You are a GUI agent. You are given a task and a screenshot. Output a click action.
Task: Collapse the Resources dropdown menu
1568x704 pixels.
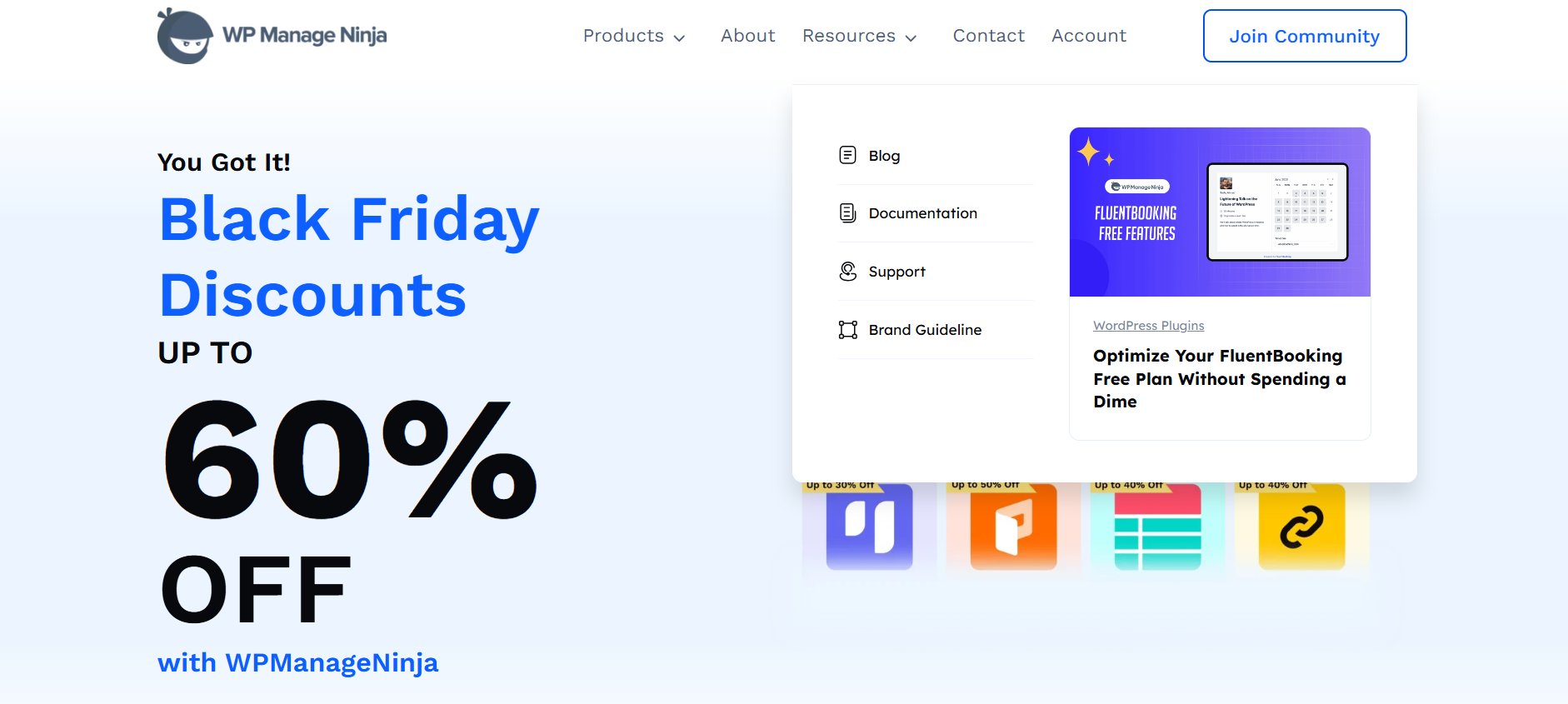pos(858,36)
